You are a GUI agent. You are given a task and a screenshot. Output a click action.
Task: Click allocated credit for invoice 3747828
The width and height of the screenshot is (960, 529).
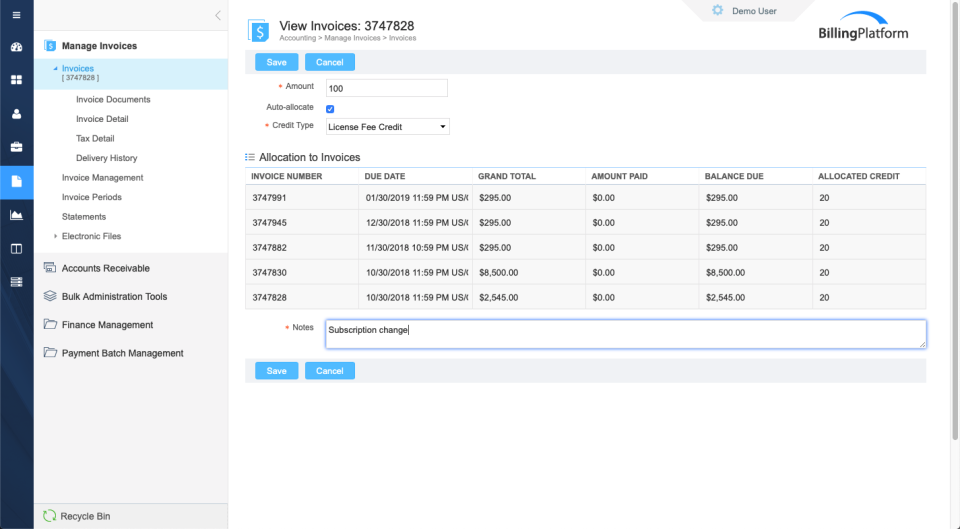coord(869,298)
